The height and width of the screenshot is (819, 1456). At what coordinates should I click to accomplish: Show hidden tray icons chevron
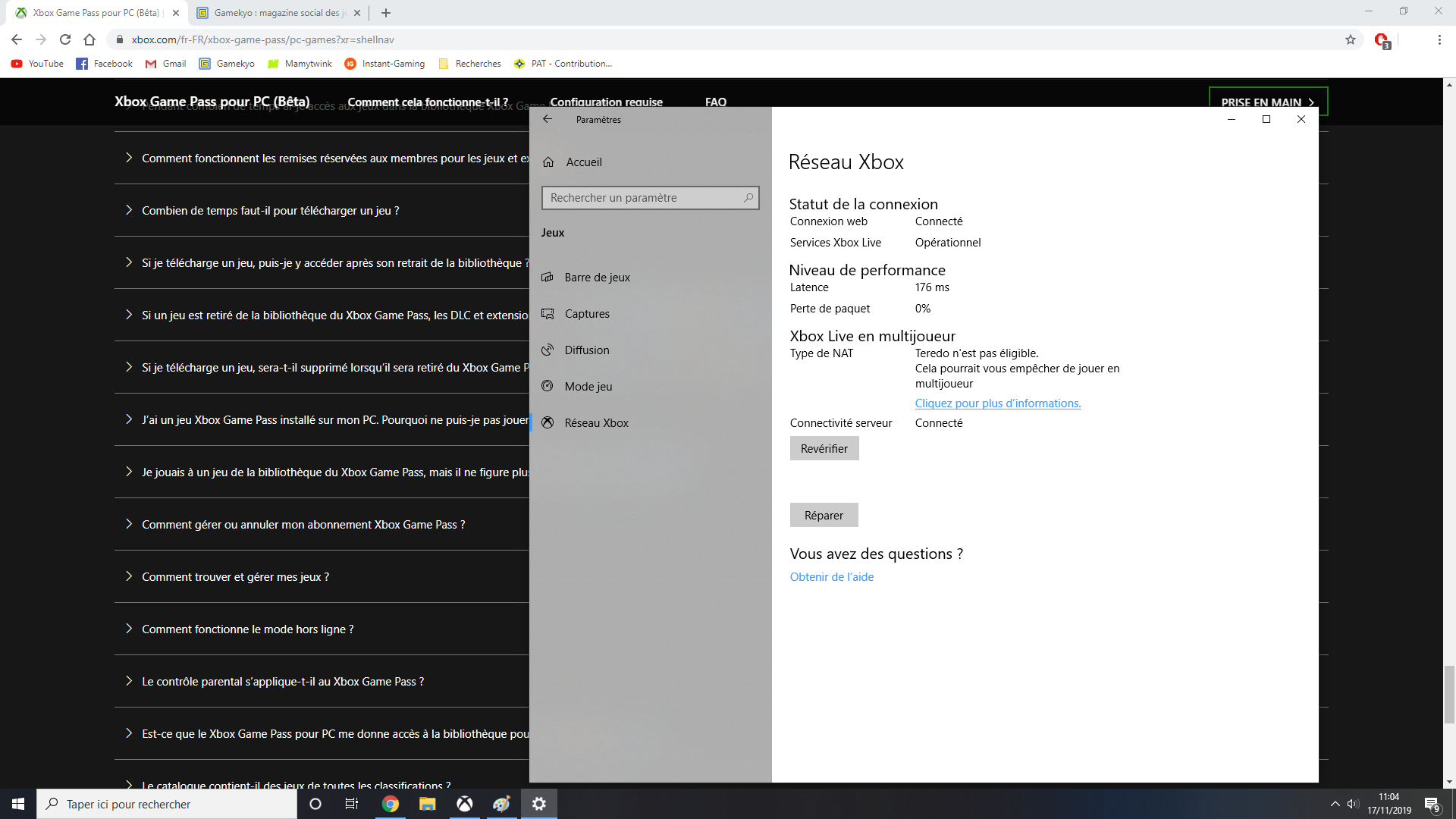click(1335, 804)
